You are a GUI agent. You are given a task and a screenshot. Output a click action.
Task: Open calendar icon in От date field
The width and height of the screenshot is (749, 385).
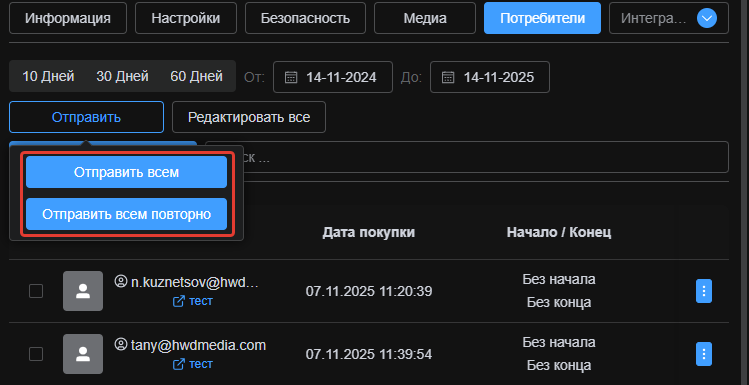(291, 77)
